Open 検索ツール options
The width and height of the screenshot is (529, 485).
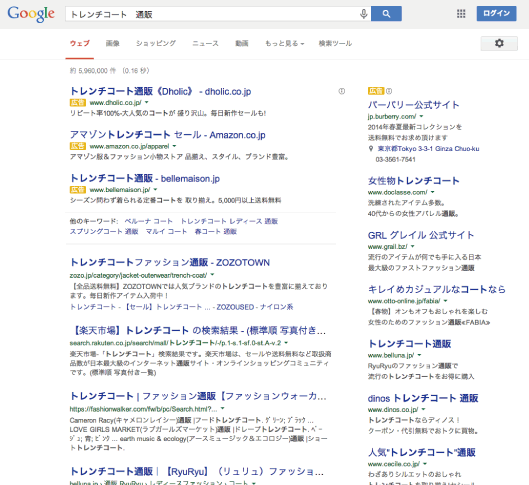335,43
